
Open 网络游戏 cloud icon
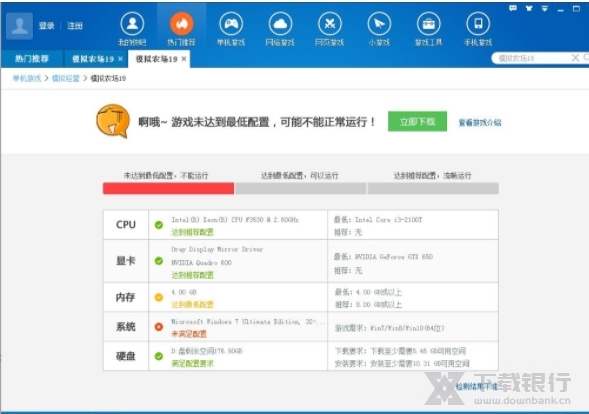[x=280, y=24]
